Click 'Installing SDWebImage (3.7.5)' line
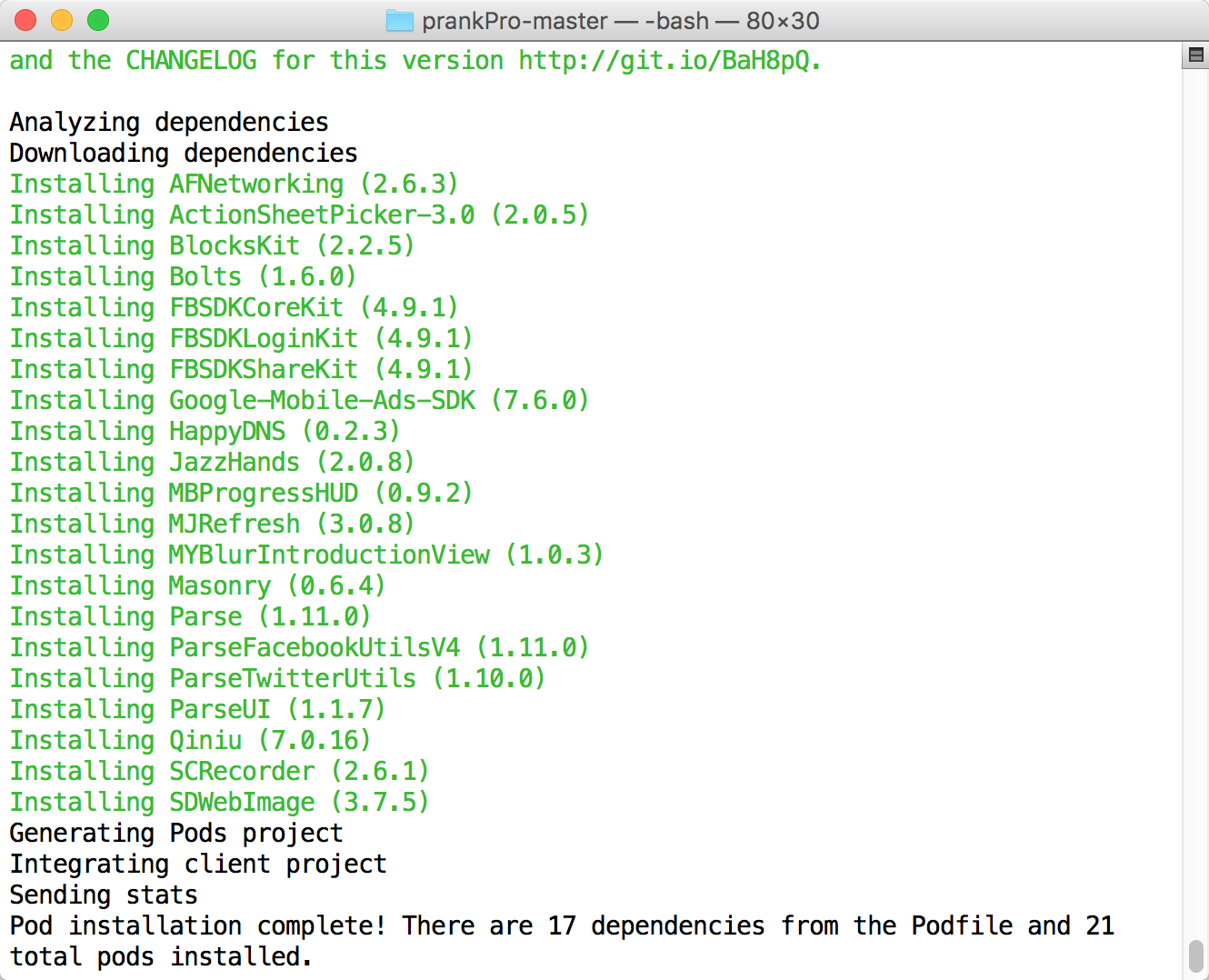 pos(220,803)
